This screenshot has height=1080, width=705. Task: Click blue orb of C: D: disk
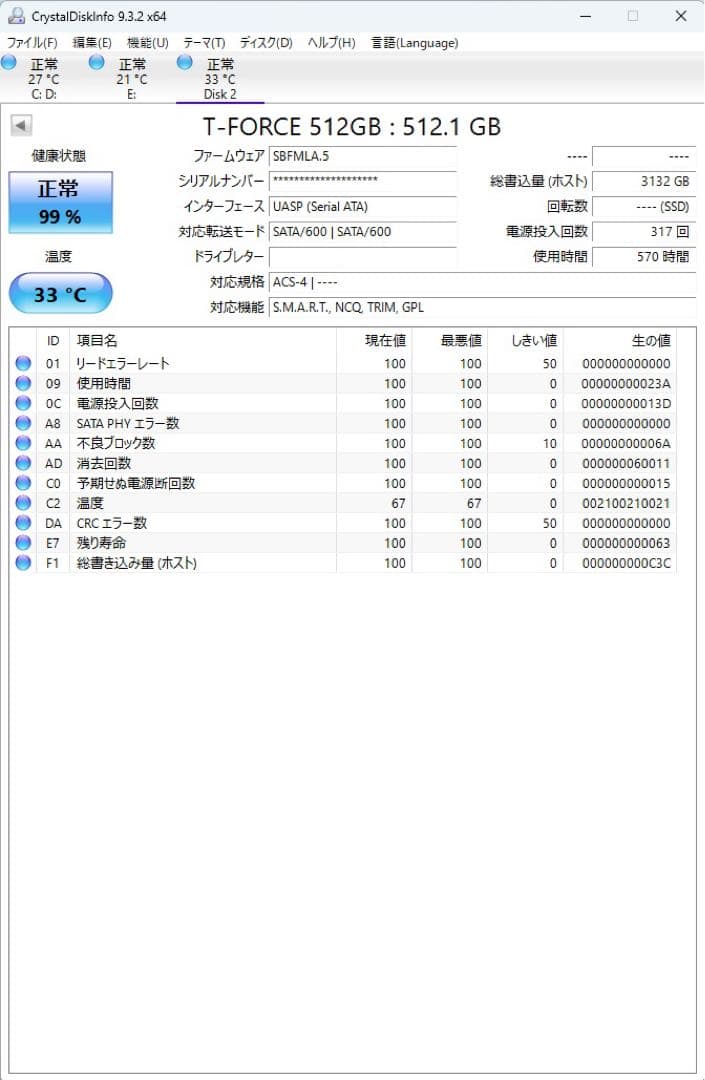click(9, 63)
